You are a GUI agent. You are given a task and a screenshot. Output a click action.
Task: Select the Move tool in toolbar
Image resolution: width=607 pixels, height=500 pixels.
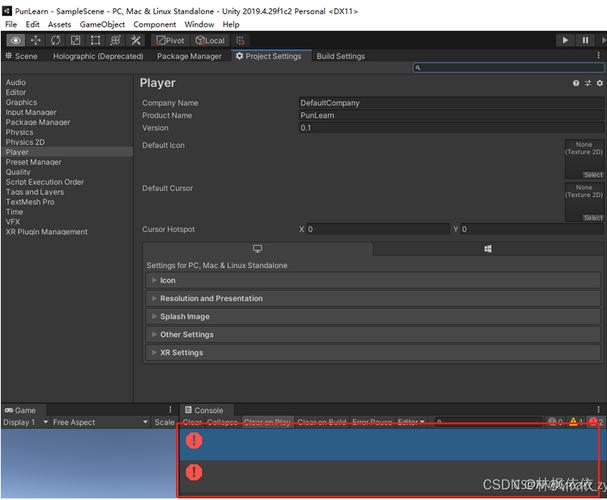click(x=36, y=40)
